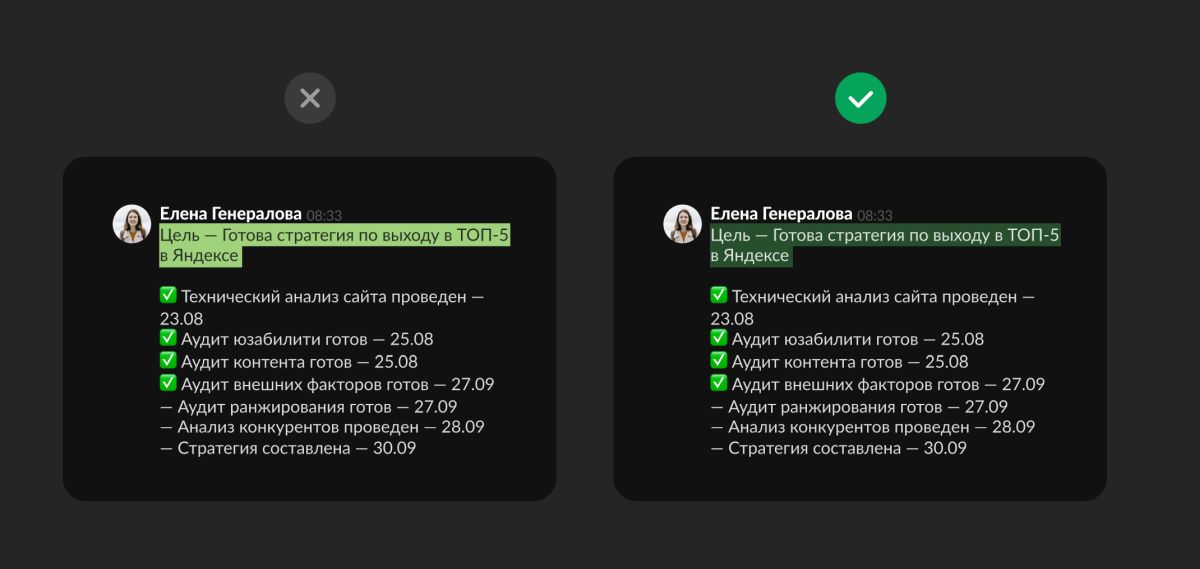This screenshot has width=1200, height=569.
Task: Click Elena's avatar in the right card
Action: (683, 224)
